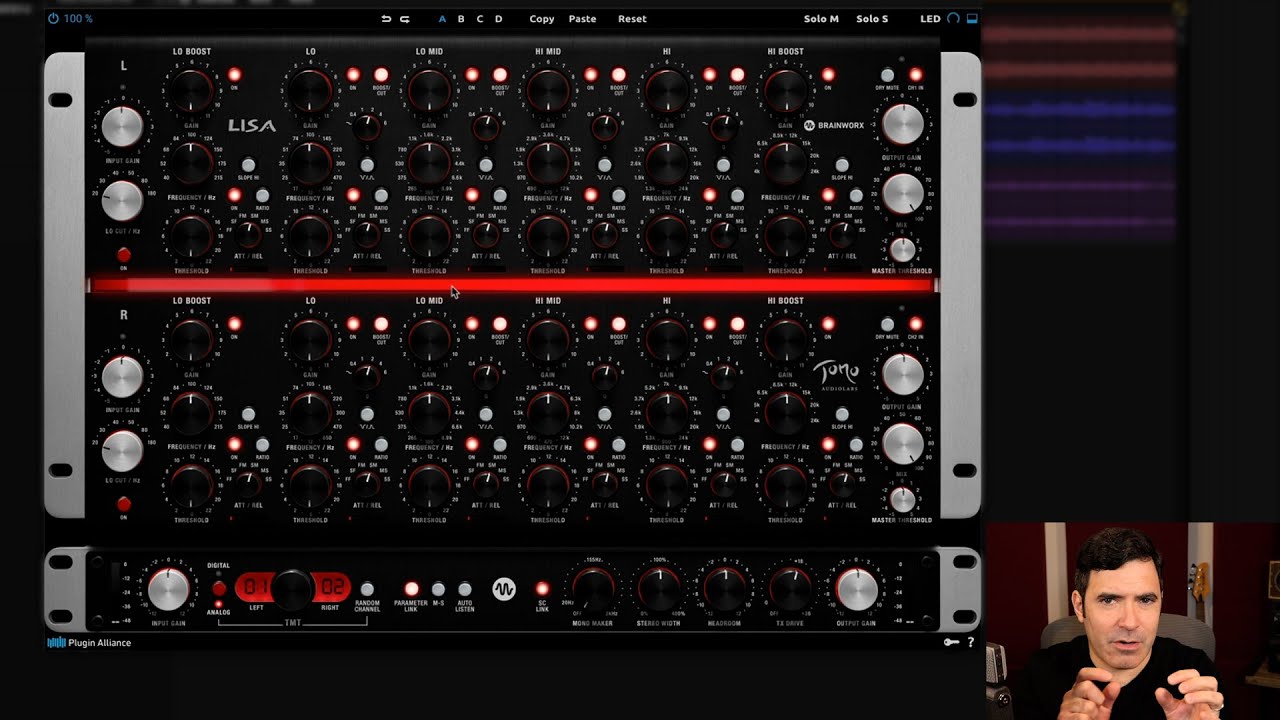This screenshot has height=720, width=1280.
Task: Open the license key icon
Action: (952, 643)
